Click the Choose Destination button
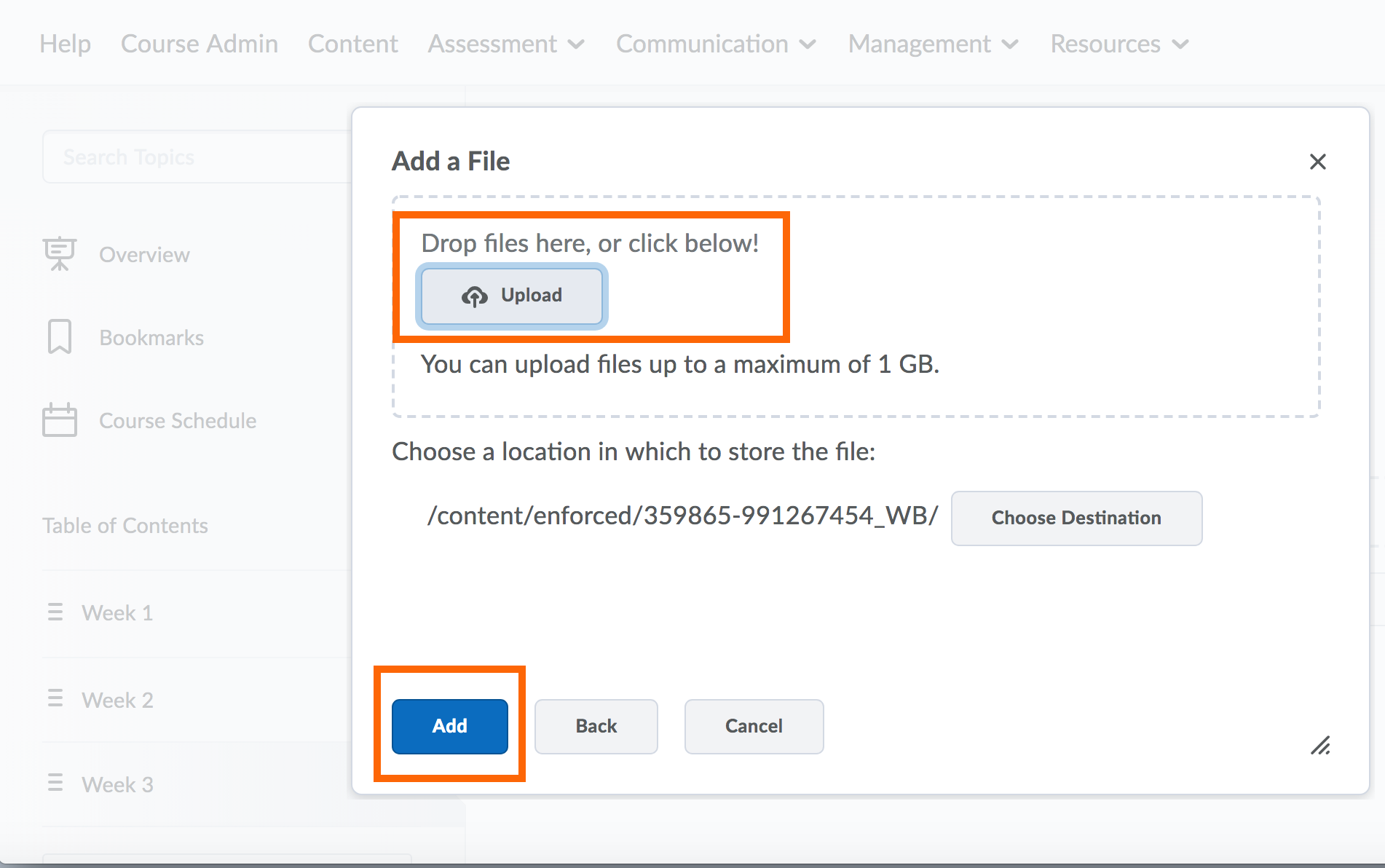 (x=1076, y=518)
